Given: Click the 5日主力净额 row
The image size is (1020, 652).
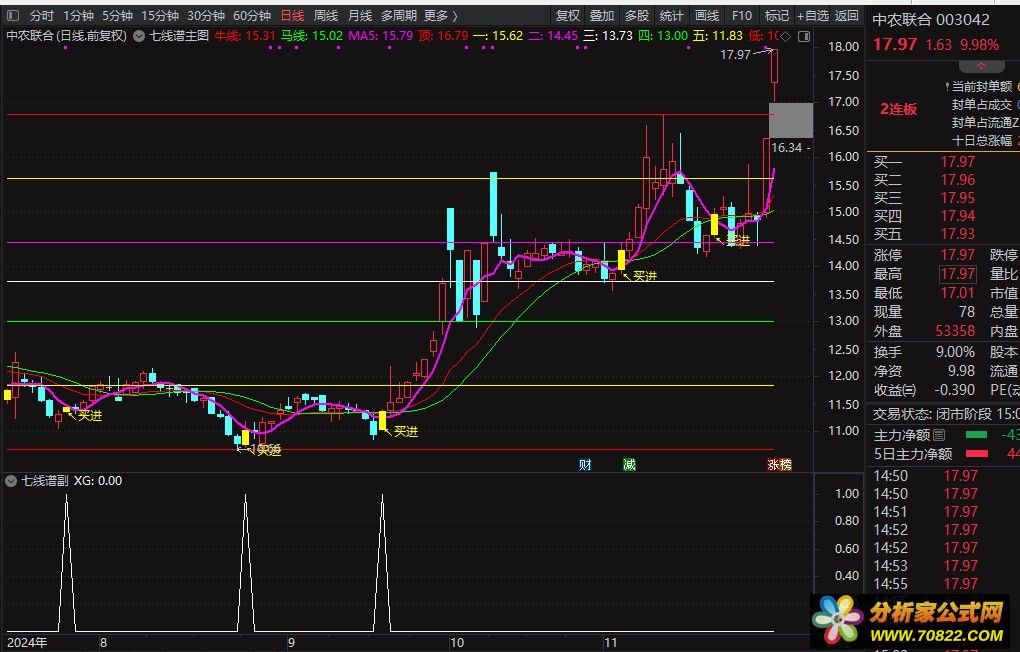Looking at the screenshot, I should [x=946, y=454].
